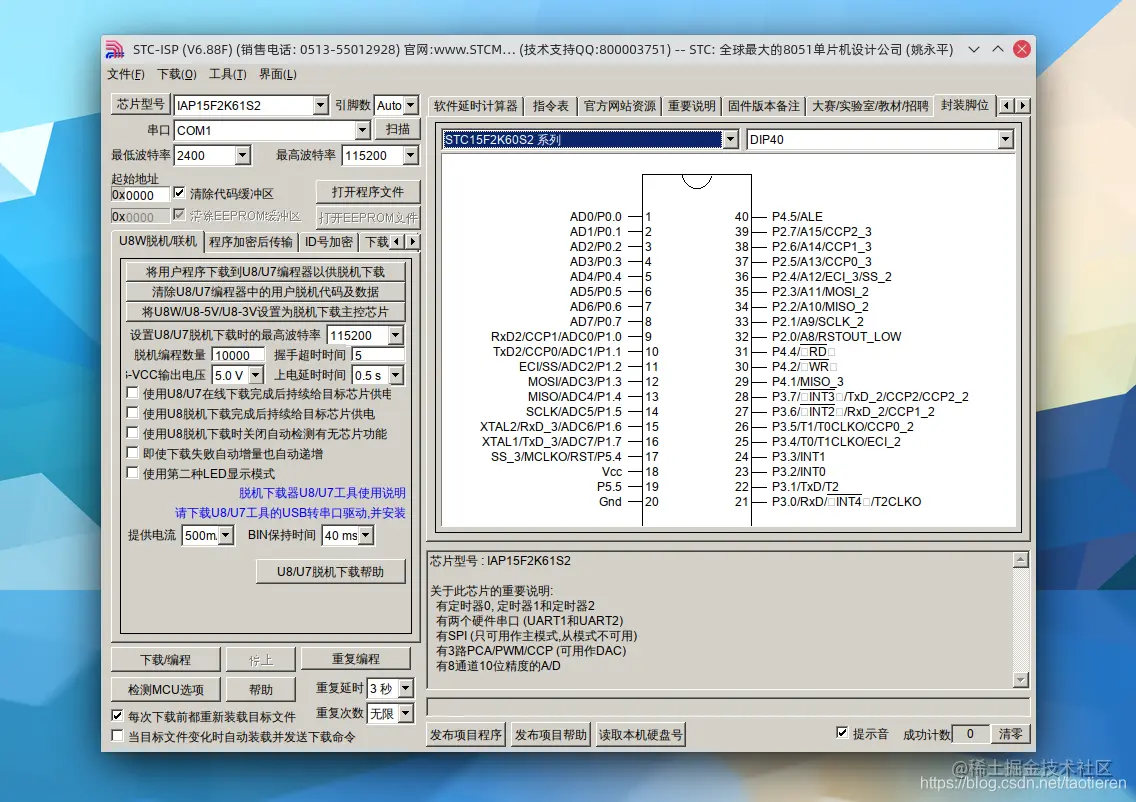Toggle the 提示音 checkbox
This screenshot has width=1136, height=802.
(842, 733)
